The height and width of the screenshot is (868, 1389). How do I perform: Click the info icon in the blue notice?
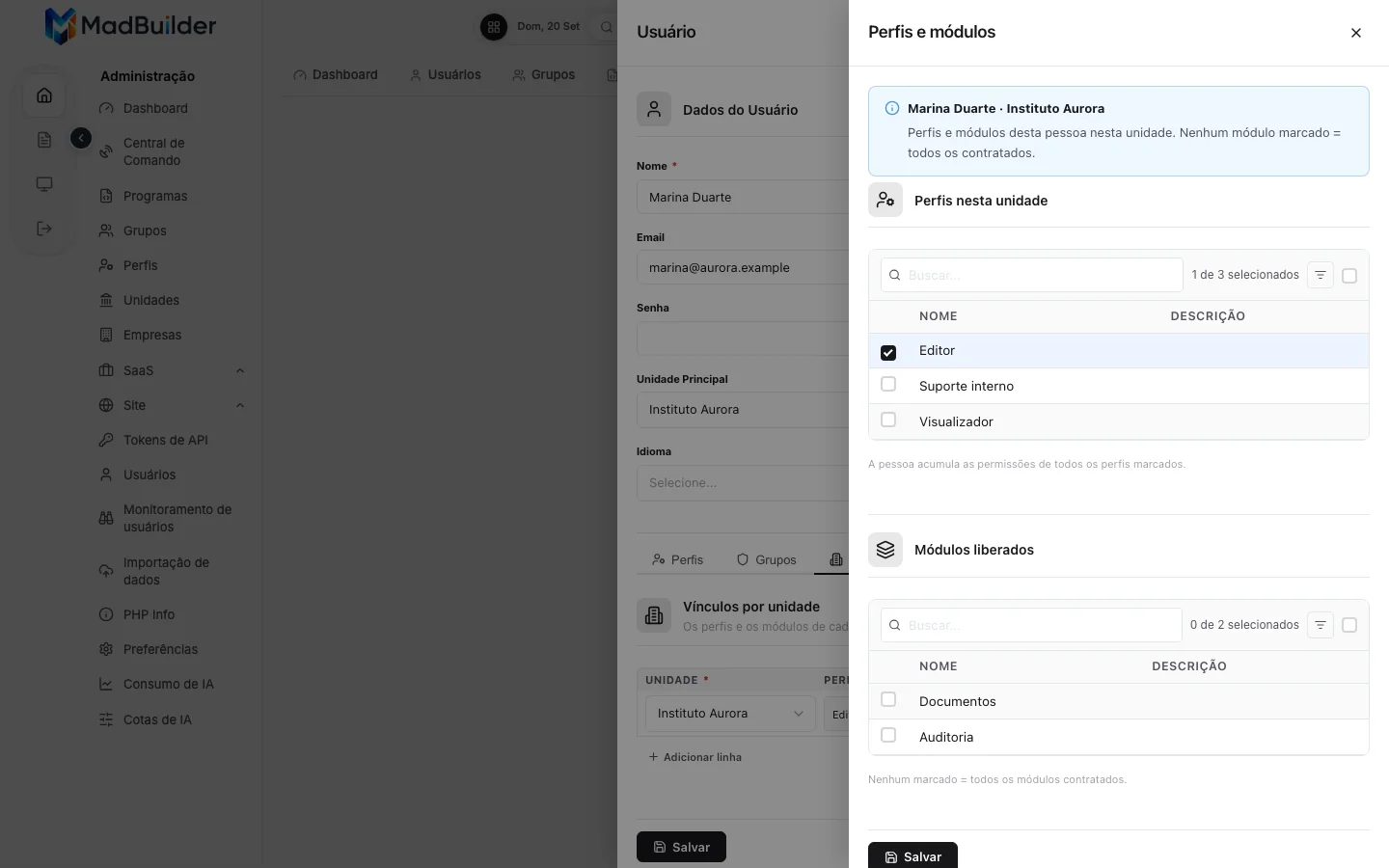tap(892, 108)
